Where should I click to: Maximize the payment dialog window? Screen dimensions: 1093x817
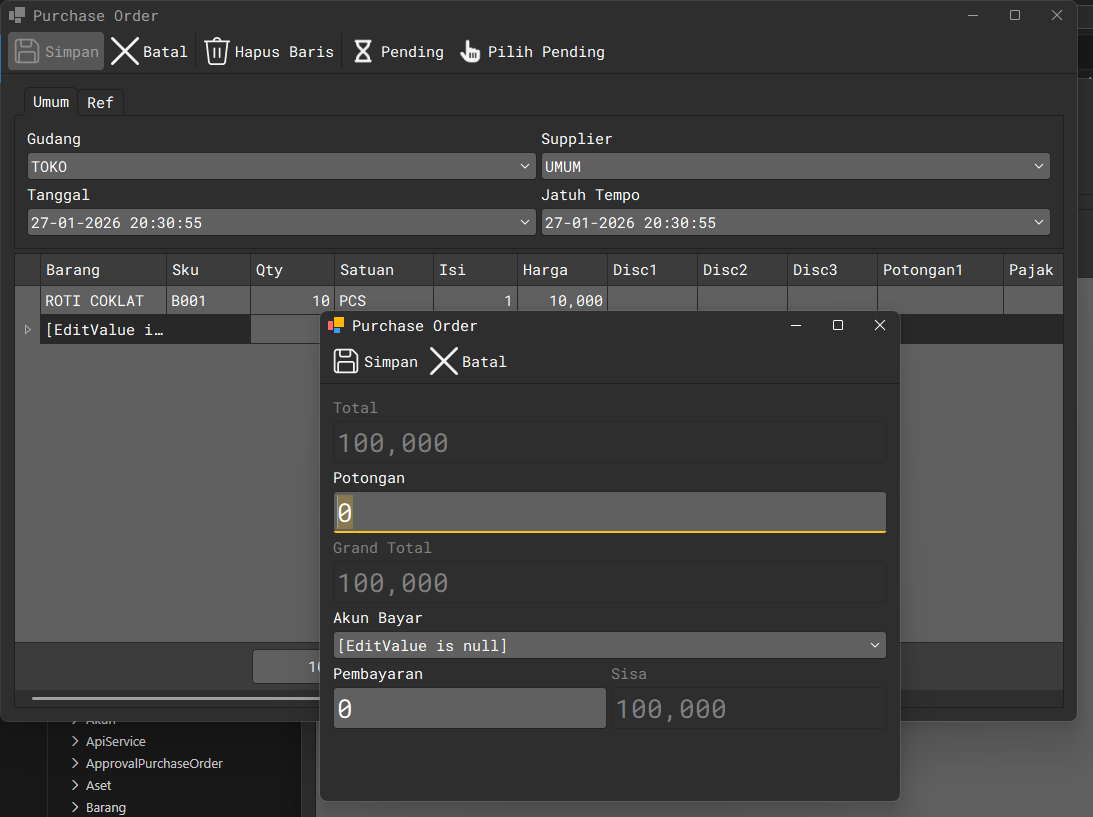(x=838, y=326)
